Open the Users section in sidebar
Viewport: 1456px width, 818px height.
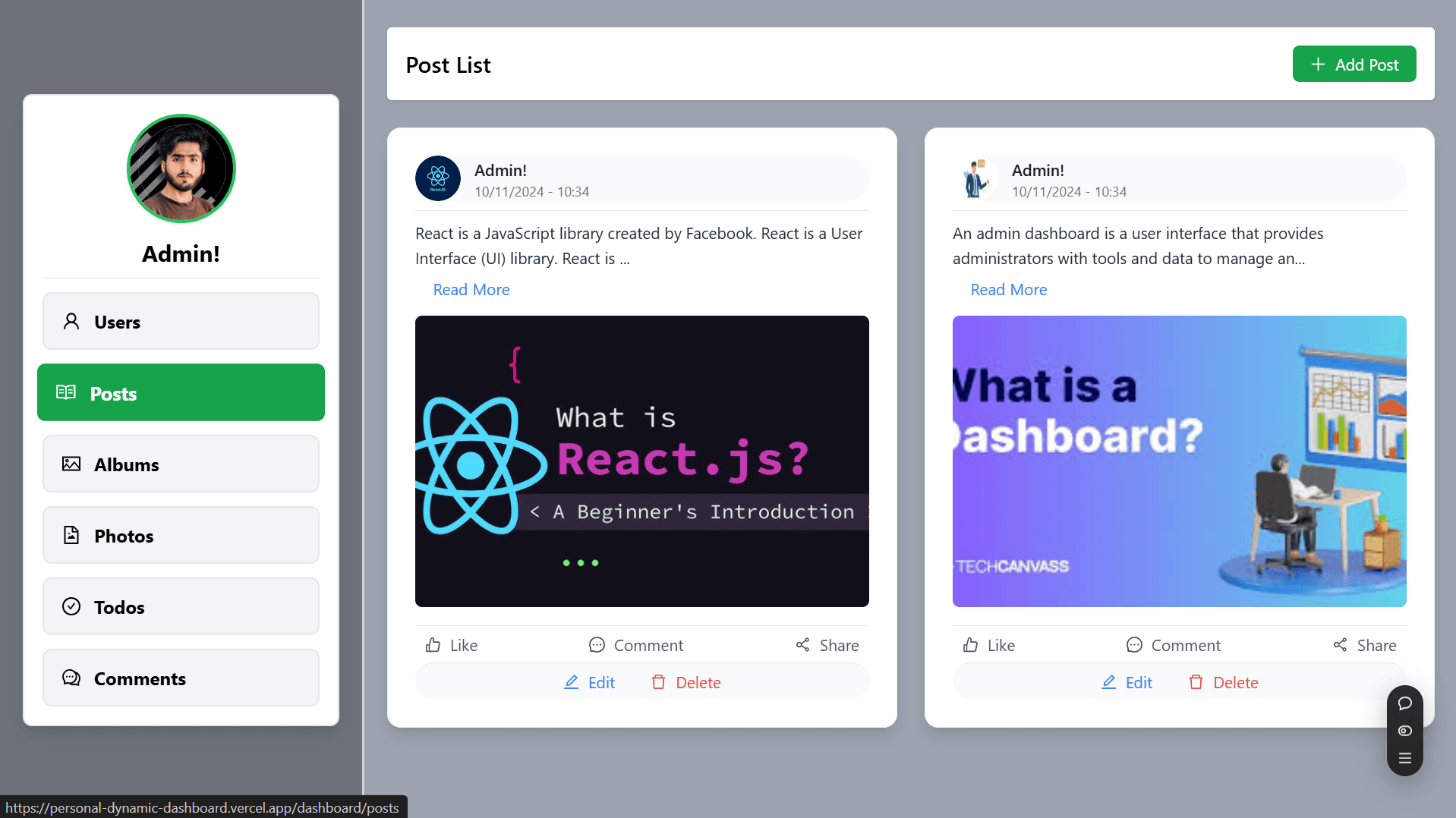pyautogui.click(x=181, y=321)
